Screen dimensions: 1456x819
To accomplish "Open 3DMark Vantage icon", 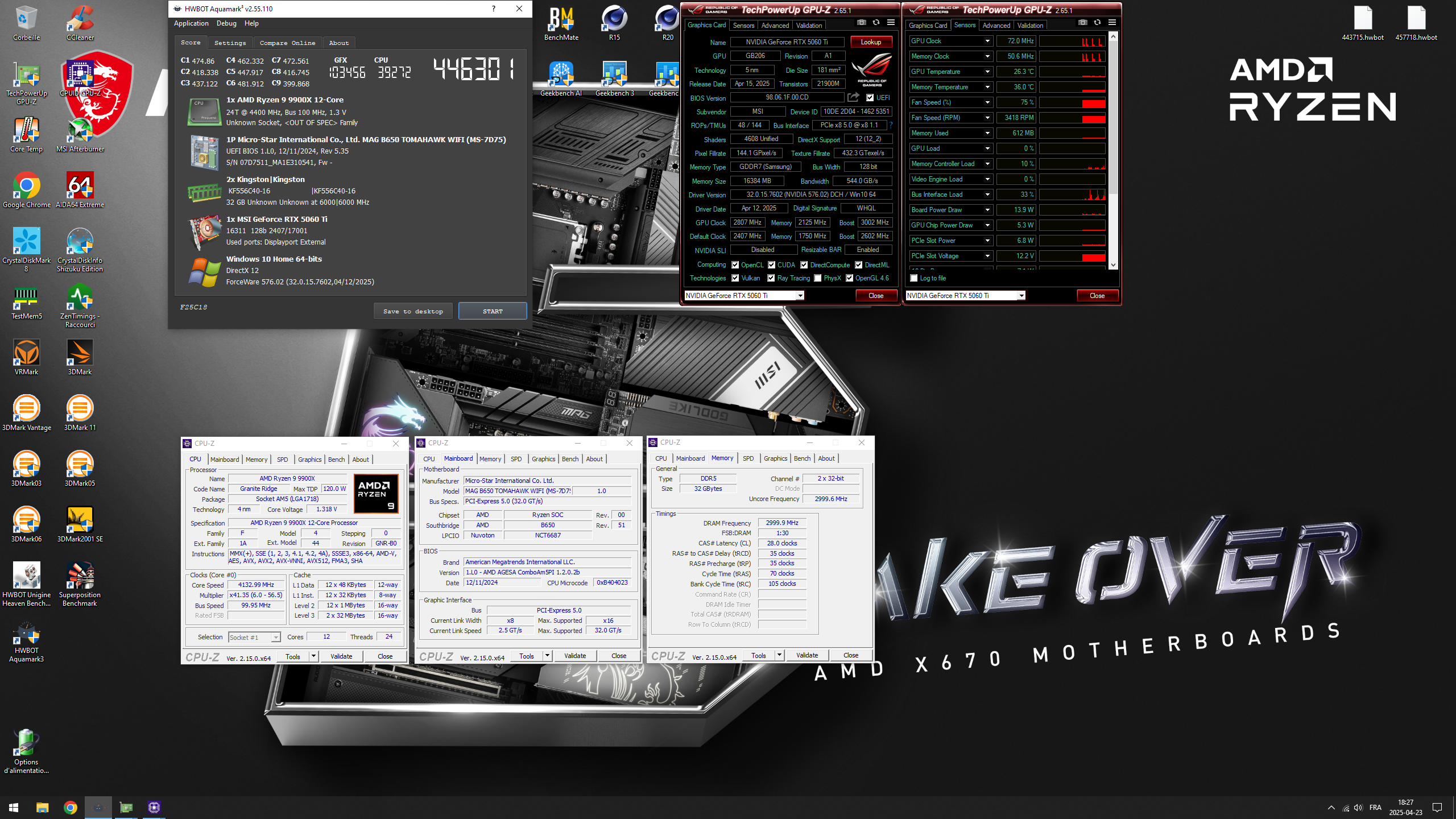I will [26, 414].
